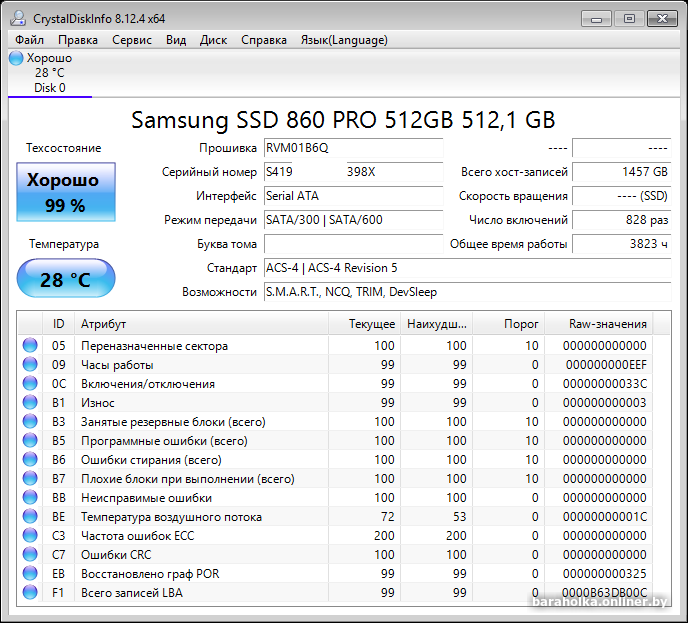Open the Диск menu
This screenshot has height=623, width=688.
[213, 40]
